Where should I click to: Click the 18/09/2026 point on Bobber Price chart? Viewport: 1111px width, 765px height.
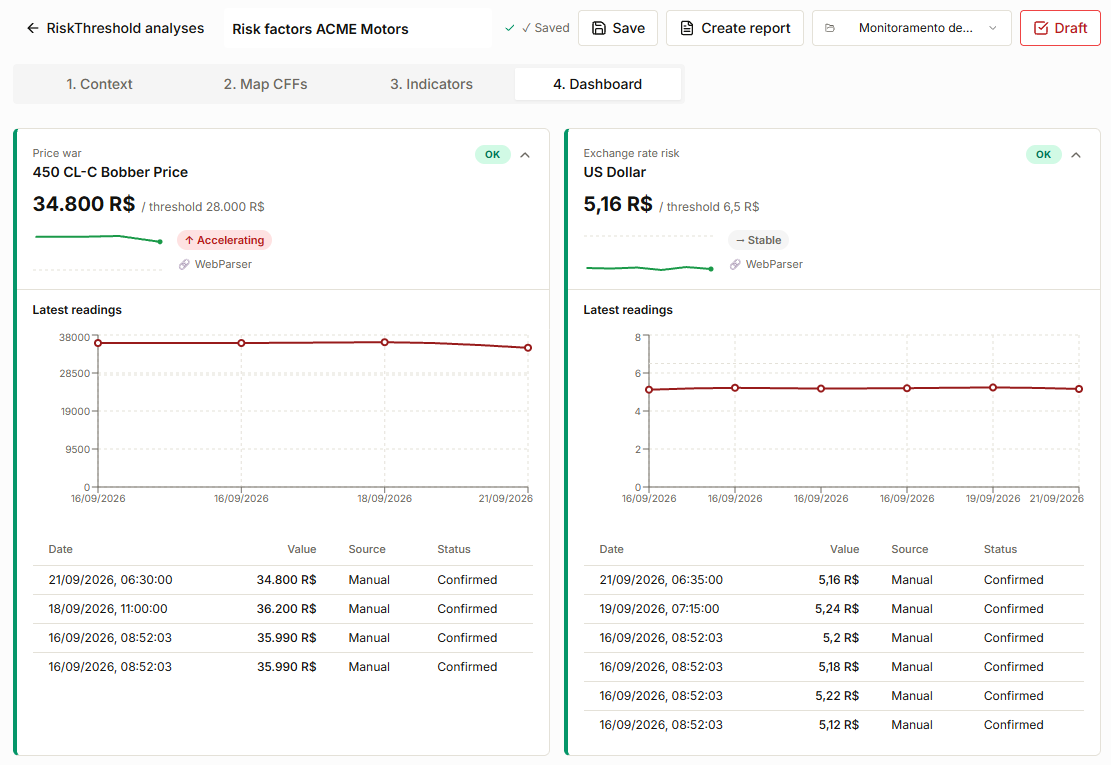click(385, 342)
